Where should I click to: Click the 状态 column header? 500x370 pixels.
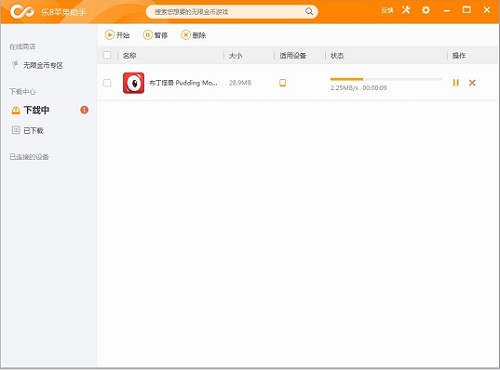[x=337, y=56]
